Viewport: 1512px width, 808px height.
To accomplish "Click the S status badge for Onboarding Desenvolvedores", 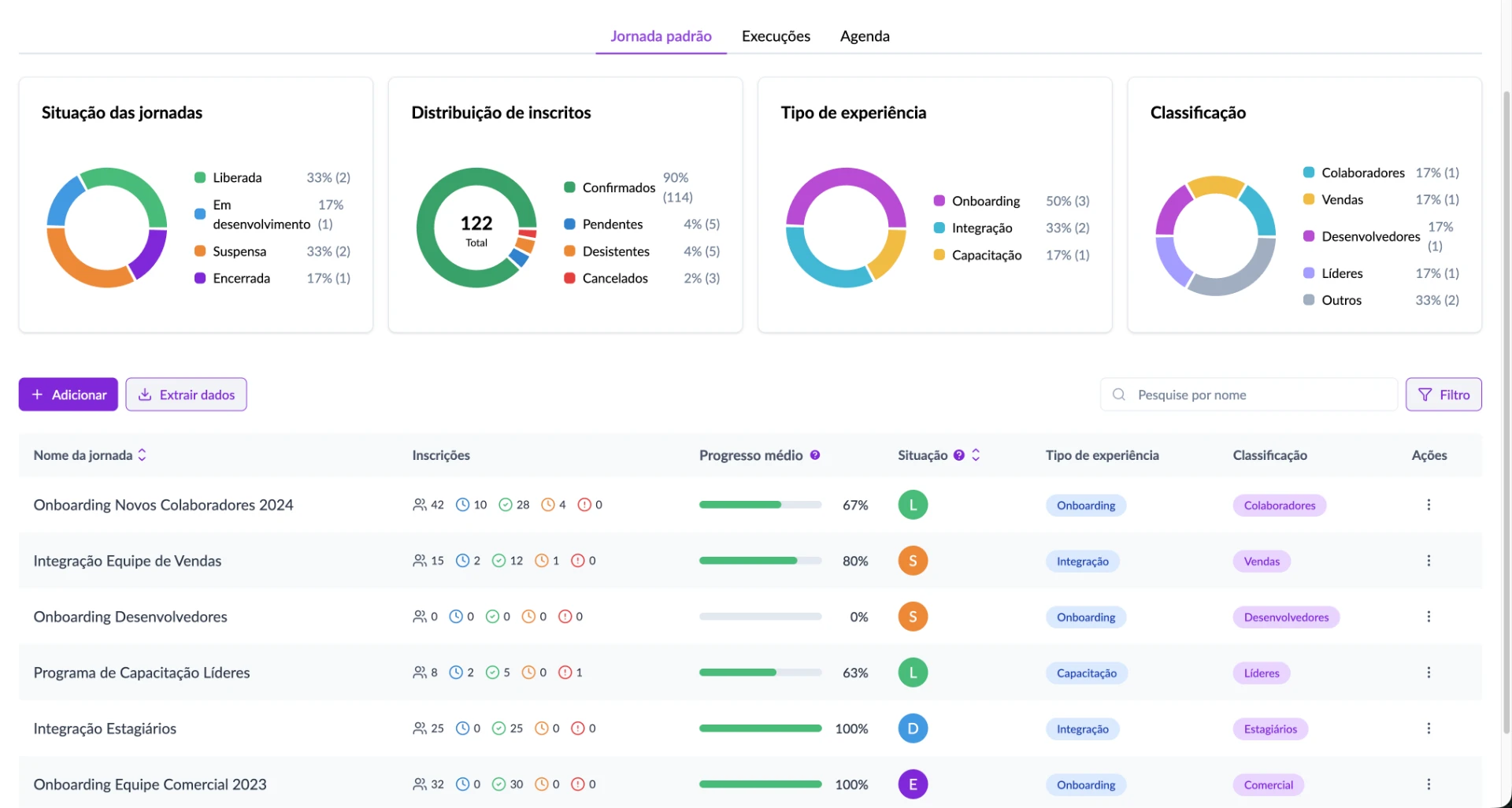I will pyautogui.click(x=913, y=617).
